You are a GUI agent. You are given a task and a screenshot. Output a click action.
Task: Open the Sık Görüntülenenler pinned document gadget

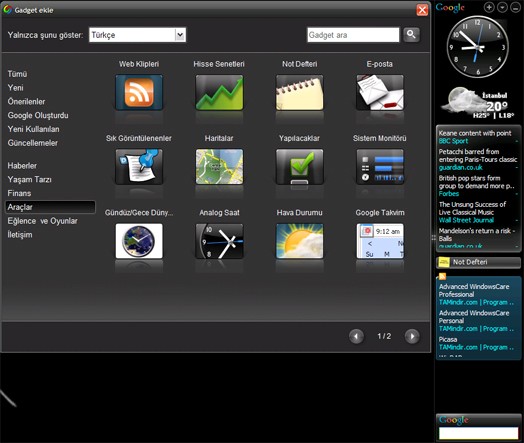coord(139,167)
